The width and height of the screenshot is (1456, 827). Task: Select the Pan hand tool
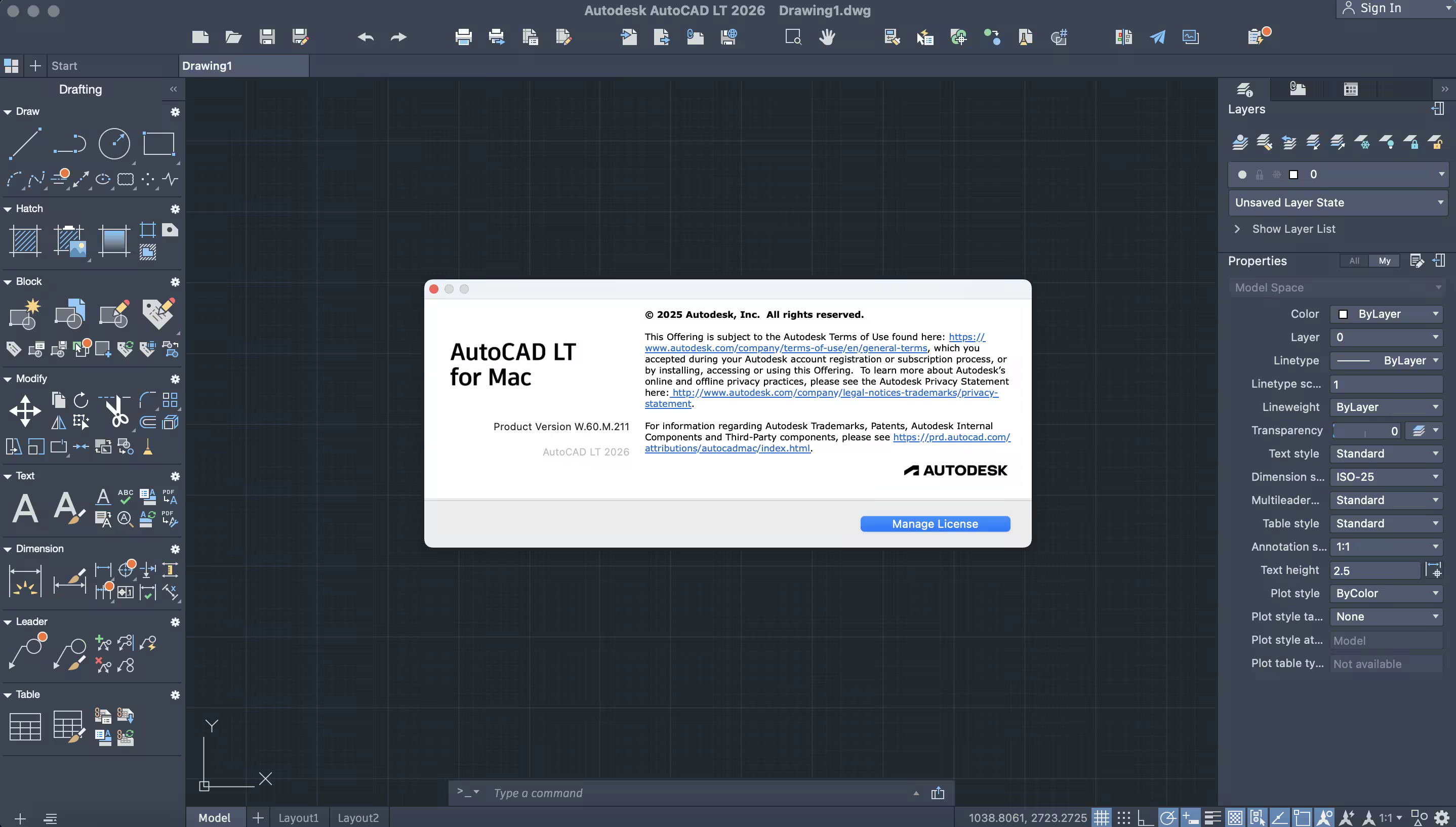coord(827,37)
